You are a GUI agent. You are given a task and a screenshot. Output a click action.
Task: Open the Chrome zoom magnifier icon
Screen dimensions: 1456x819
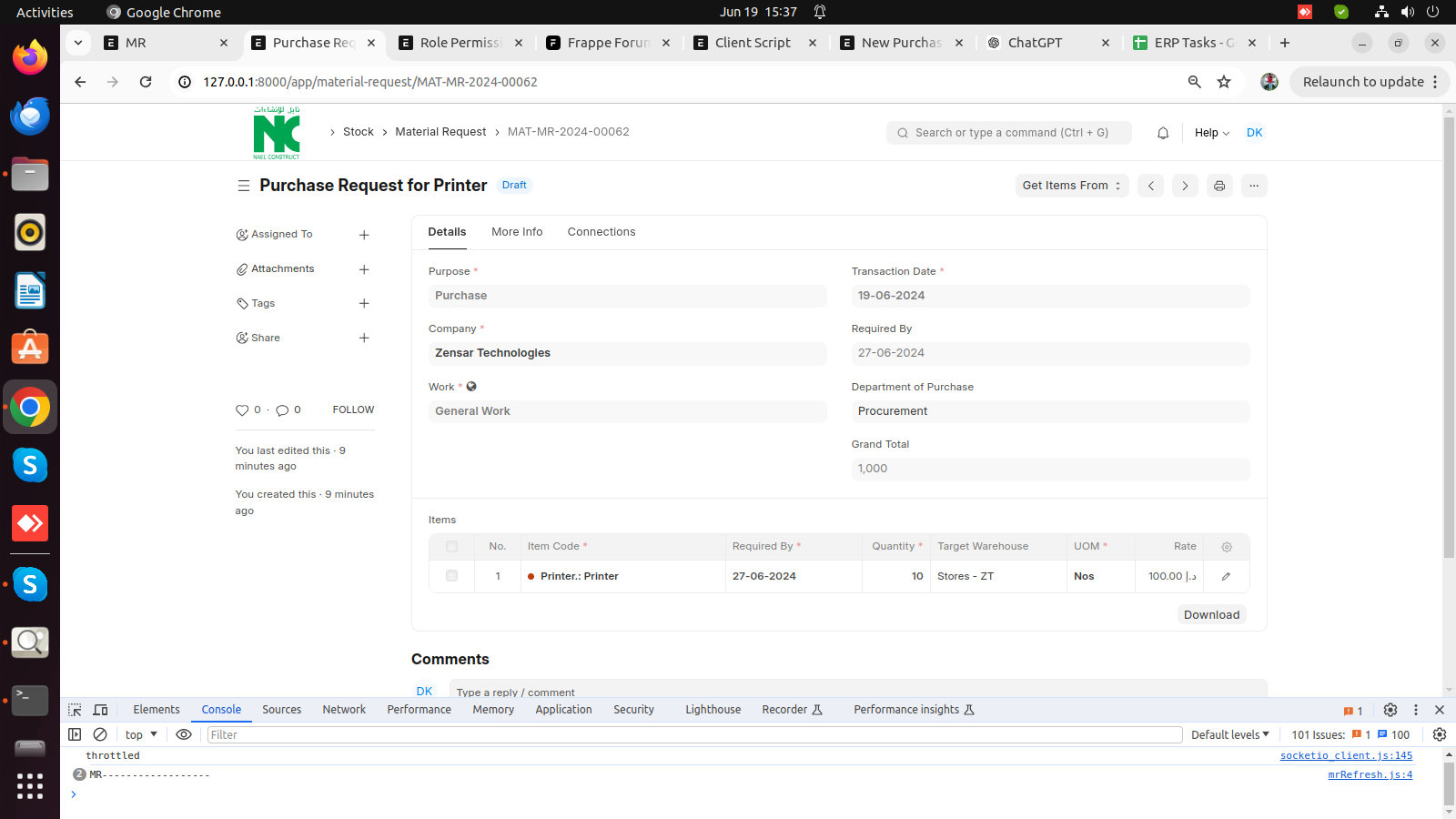[1195, 82]
